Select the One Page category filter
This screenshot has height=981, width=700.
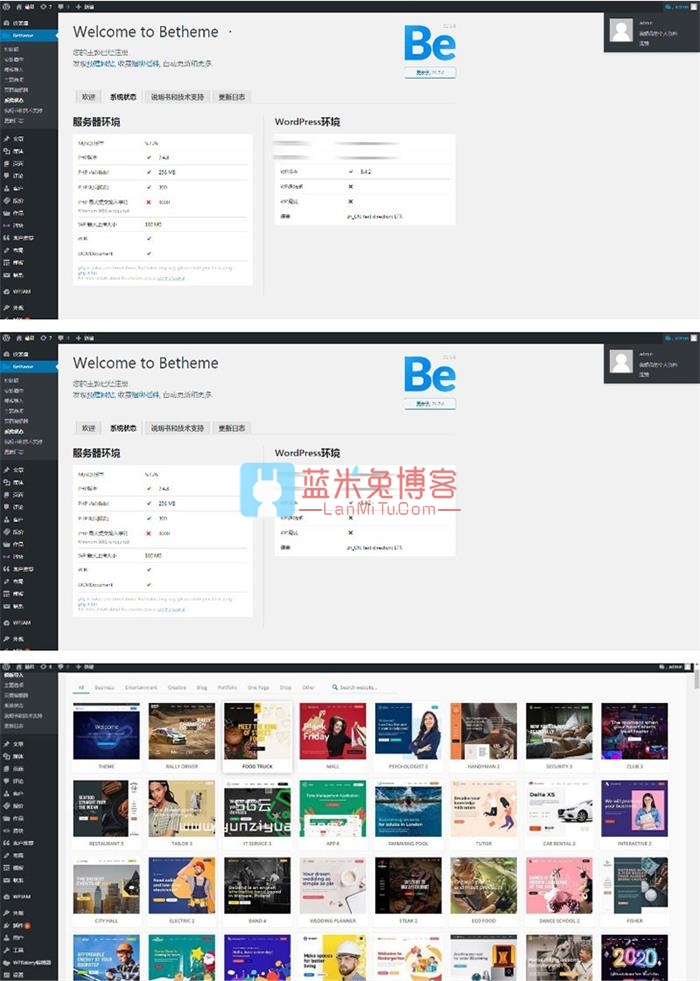point(258,687)
